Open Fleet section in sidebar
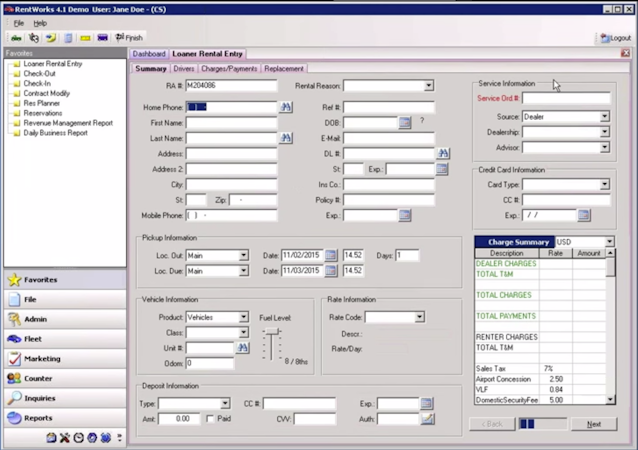The width and height of the screenshot is (638, 450). click(65, 339)
